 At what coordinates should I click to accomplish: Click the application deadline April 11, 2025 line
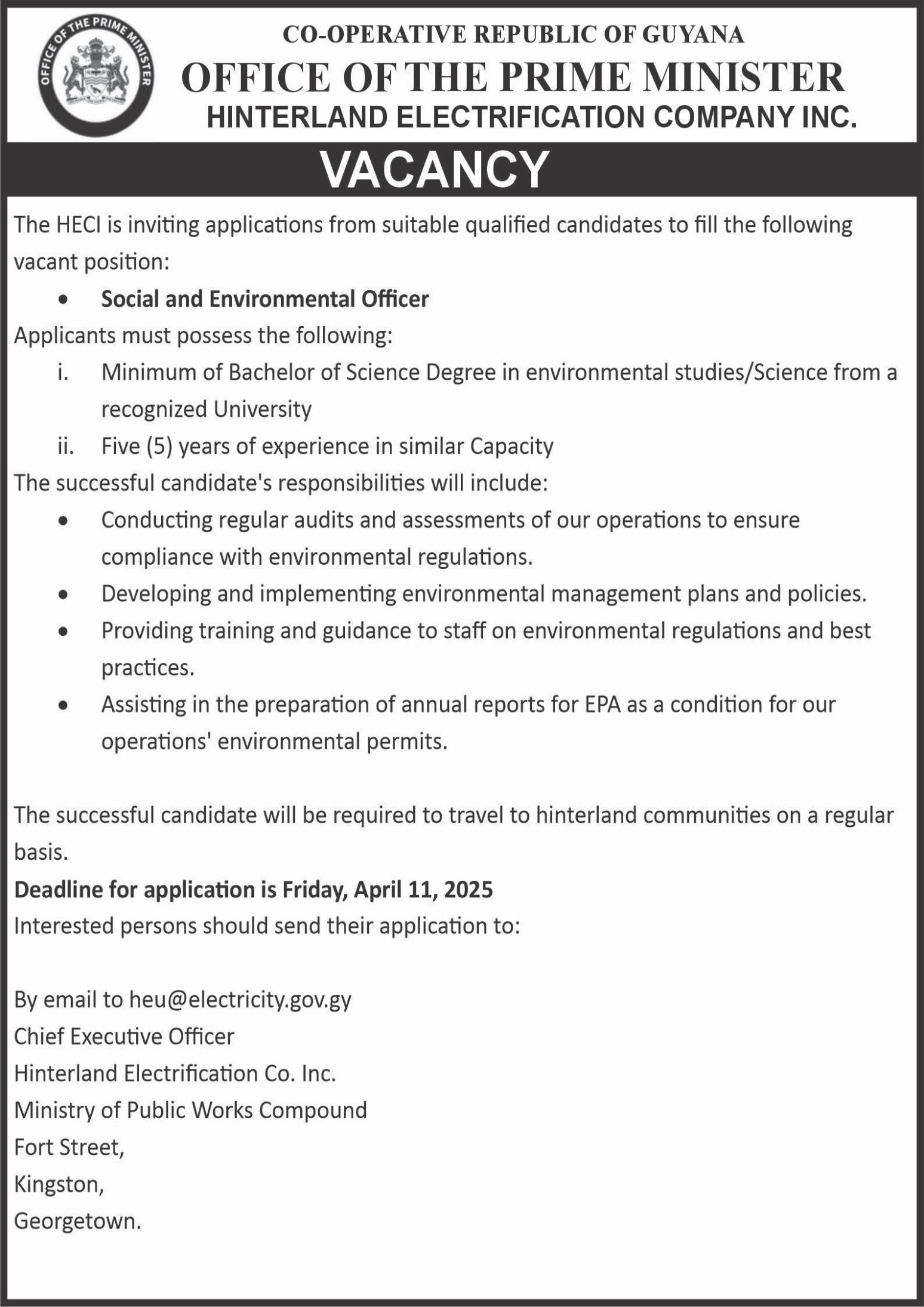point(254,890)
